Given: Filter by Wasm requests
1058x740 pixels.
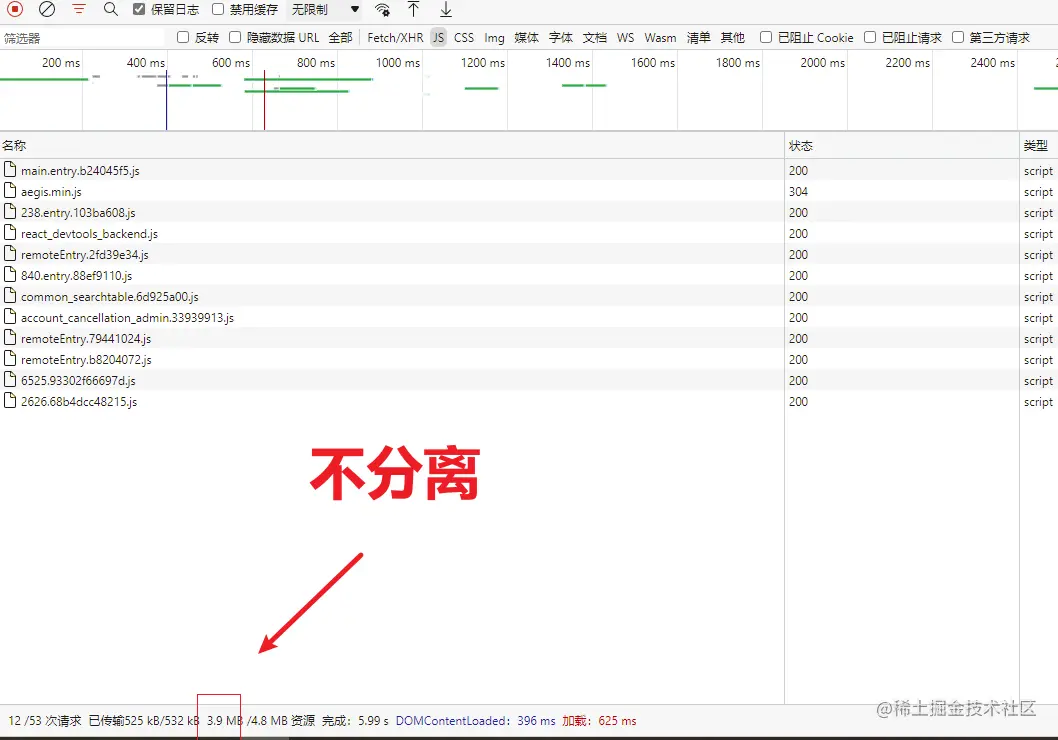Looking at the screenshot, I should tap(660, 38).
